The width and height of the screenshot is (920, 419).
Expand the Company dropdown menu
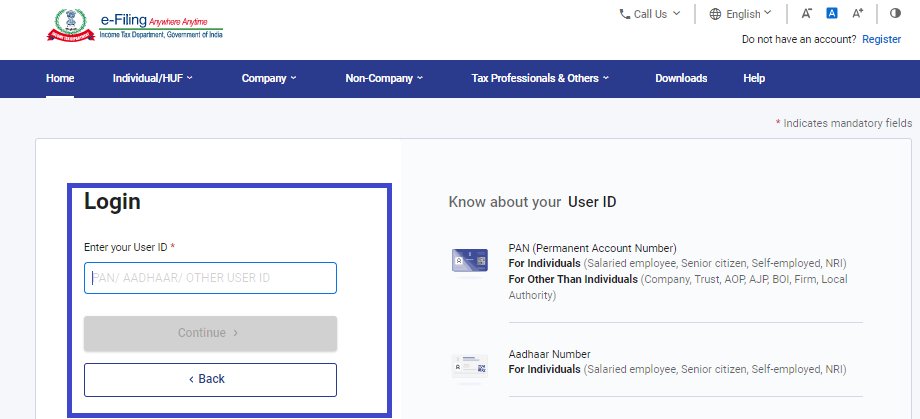(268, 78)
